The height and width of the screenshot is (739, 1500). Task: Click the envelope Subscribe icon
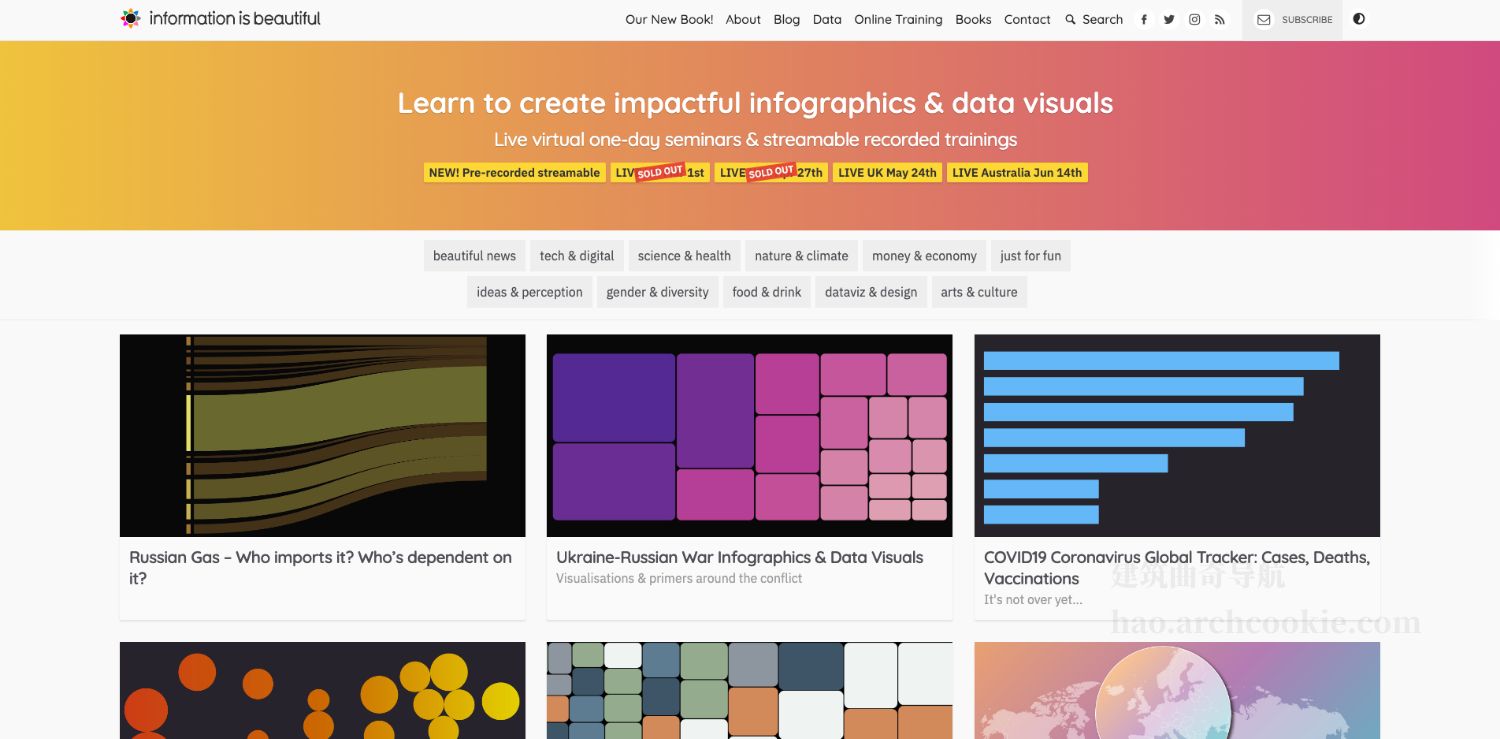click(x=1264, y=20)
